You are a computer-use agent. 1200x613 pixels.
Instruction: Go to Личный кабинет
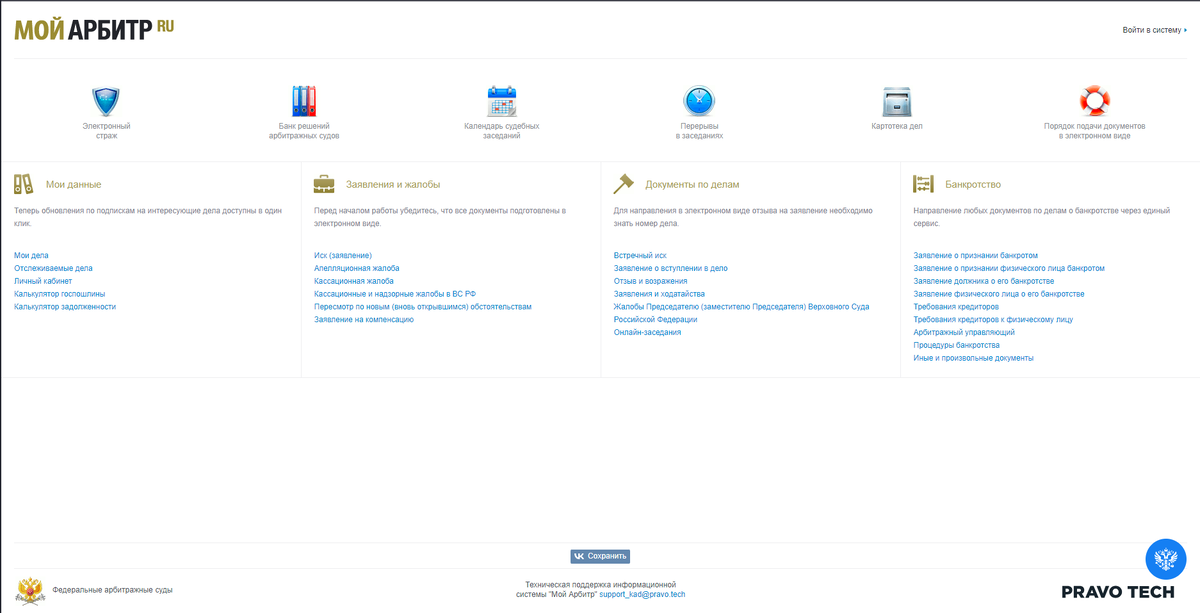43,281
